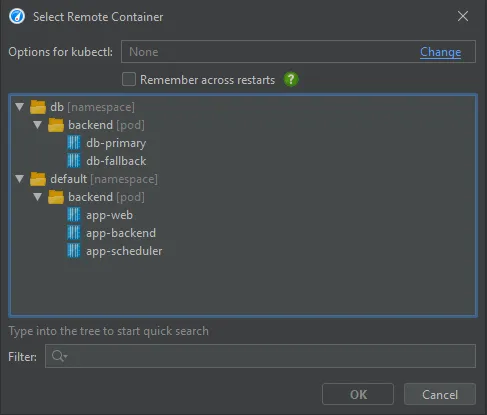This screenshot has height=415, width=487.
Task: Collapse the backend pod under db
Action: pos(38,125)
